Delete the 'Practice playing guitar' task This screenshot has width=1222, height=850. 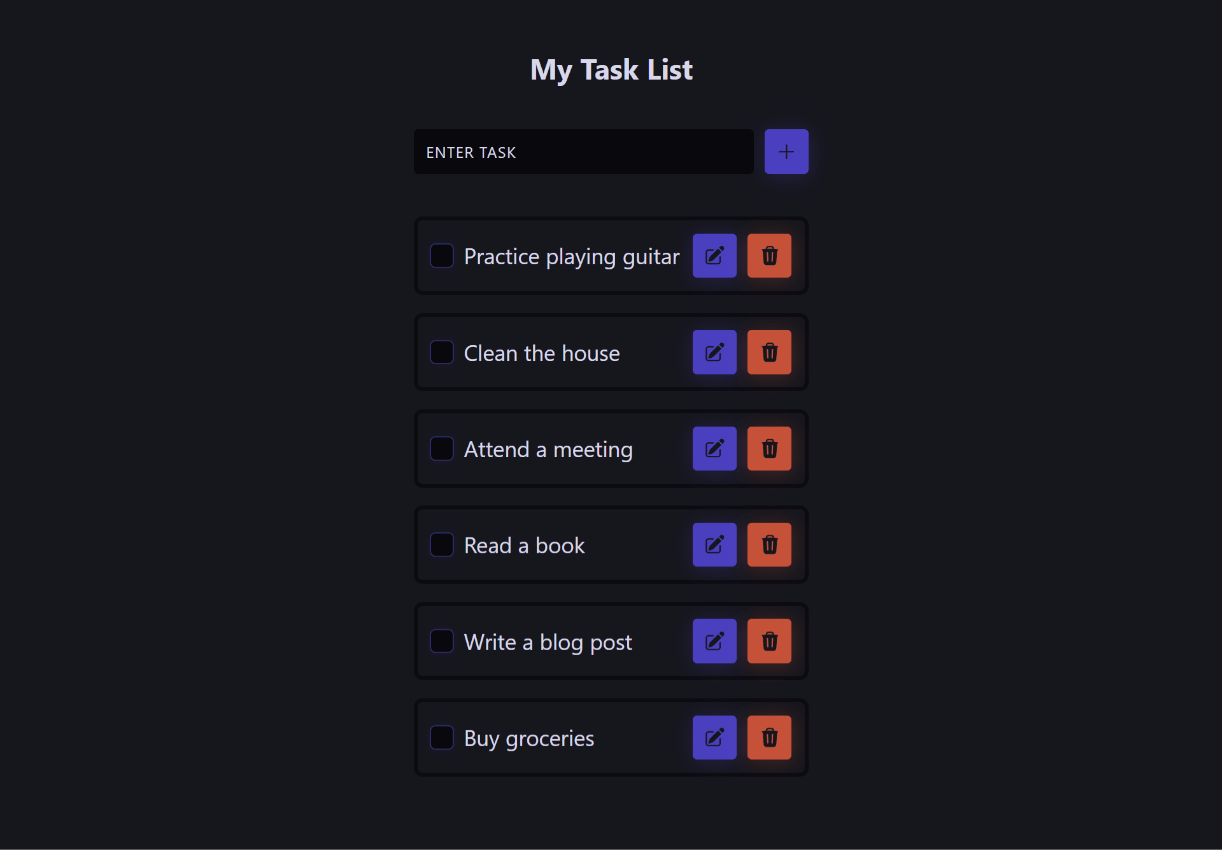pyautogui.click(x=769, y=256)
